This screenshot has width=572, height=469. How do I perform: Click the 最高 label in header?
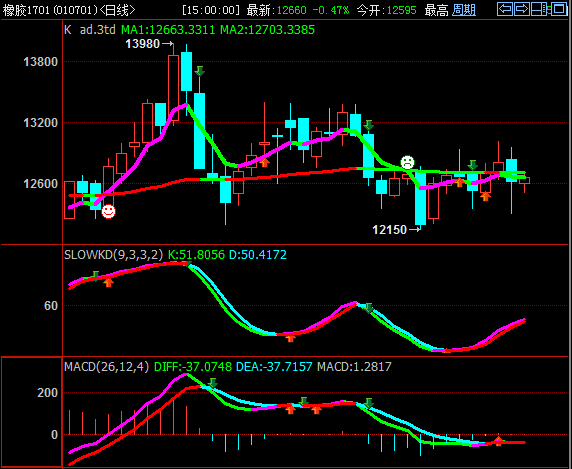coord(436,10)
